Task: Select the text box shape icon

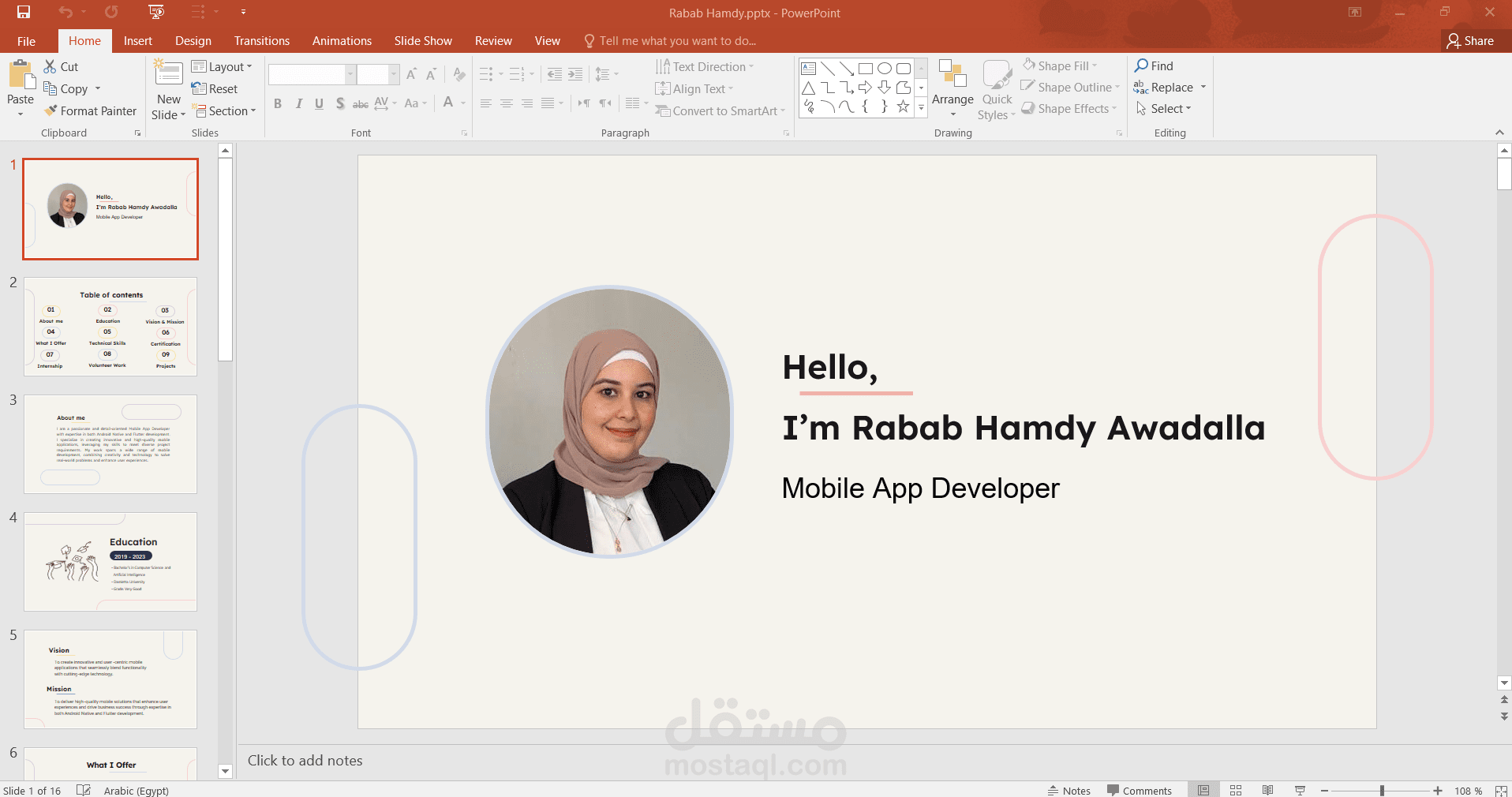Action: (809, 69)
